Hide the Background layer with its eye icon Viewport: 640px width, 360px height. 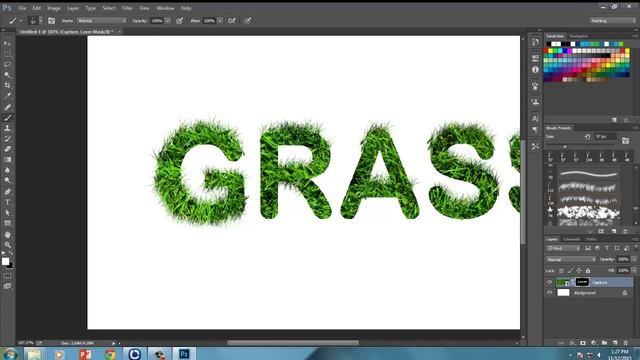tap(549, 293)
